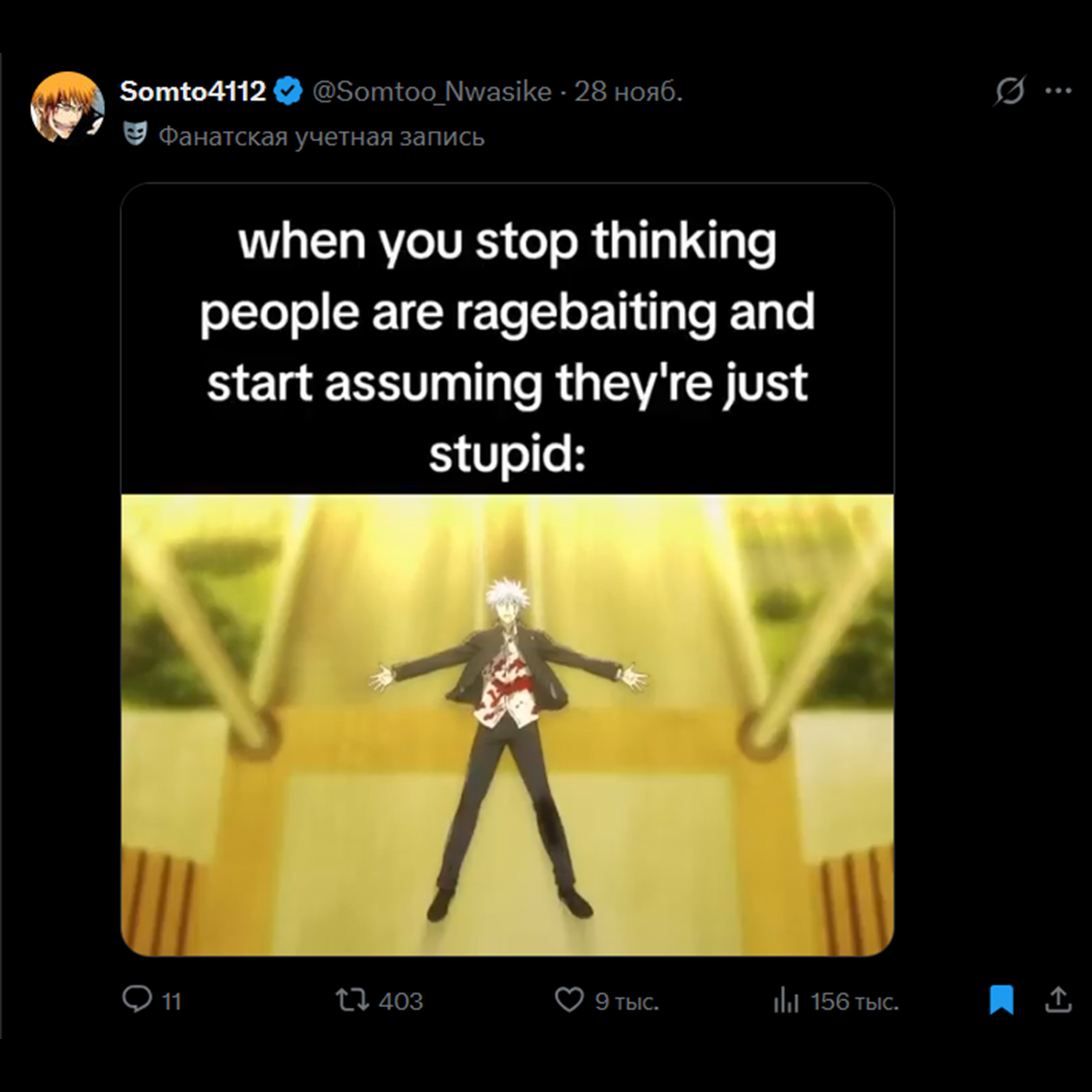Viewport: 1092px width, 1092px height.
Task: Click the reply speech bubble icon
Action: 136,999
